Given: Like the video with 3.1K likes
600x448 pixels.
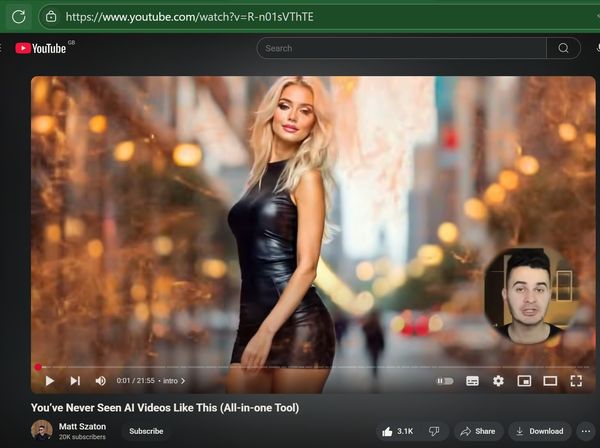Looking at the screenshot, I should [397, 431].
